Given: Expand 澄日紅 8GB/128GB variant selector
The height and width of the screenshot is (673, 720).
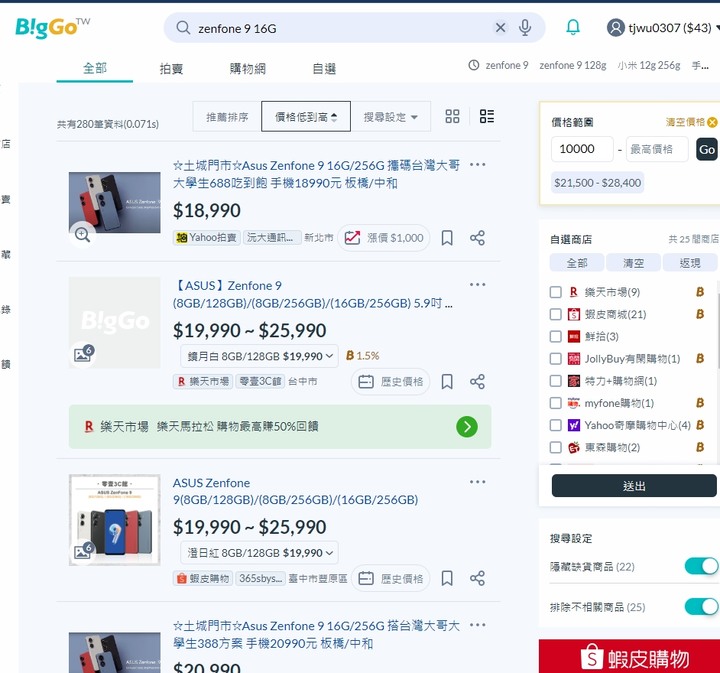Looking at the screenshot, I should (259, 553).
